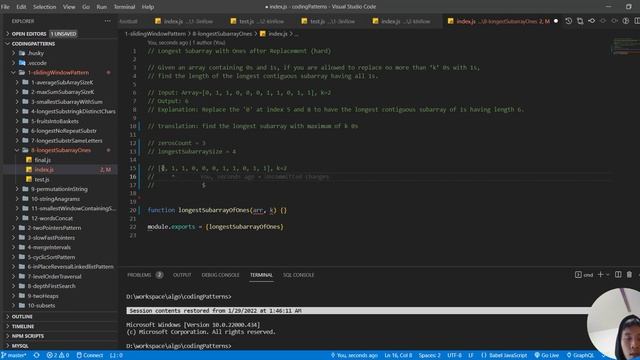This screenshot has width=640, height=360.
Task: Open the Help menu
Action: click(148, 7)
